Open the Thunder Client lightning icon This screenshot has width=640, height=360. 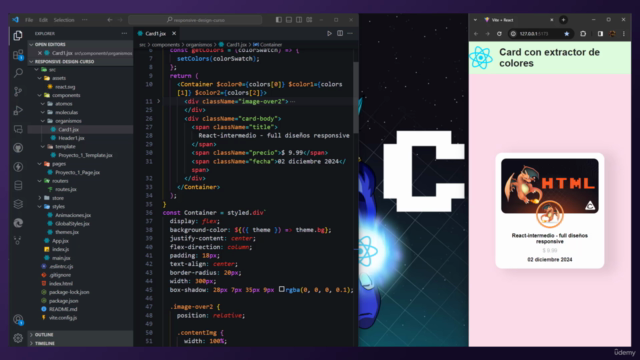[x=18, y=167]
